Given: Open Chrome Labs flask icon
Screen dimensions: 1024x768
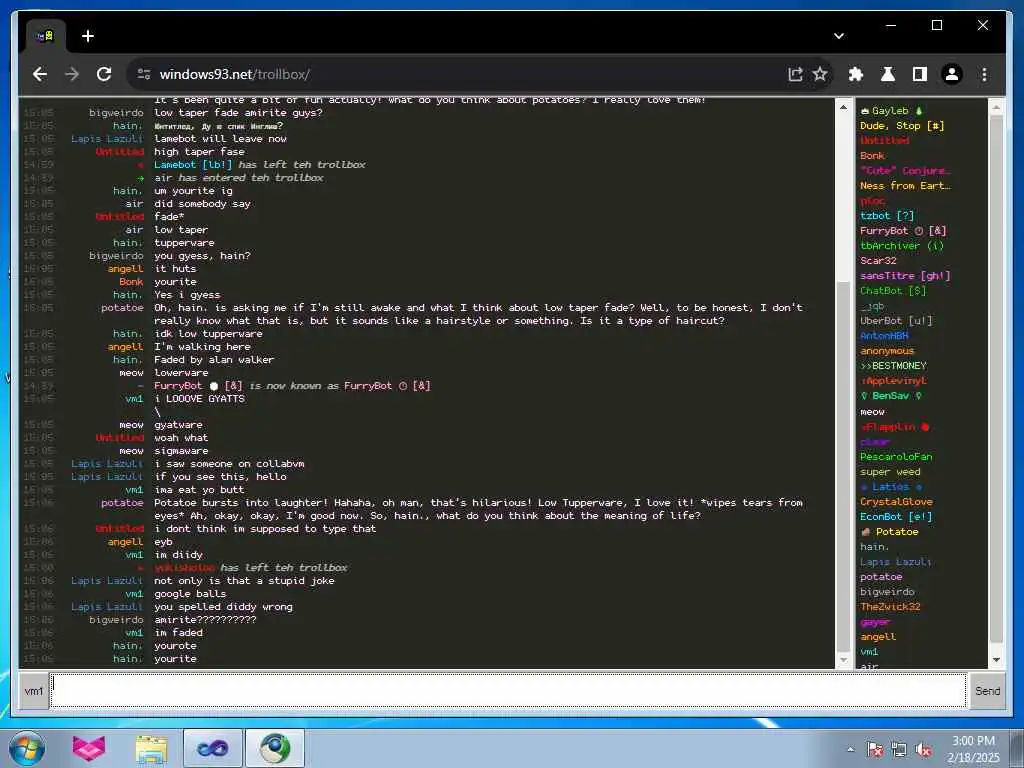Looking at the screenshot, I should (888, 74).
